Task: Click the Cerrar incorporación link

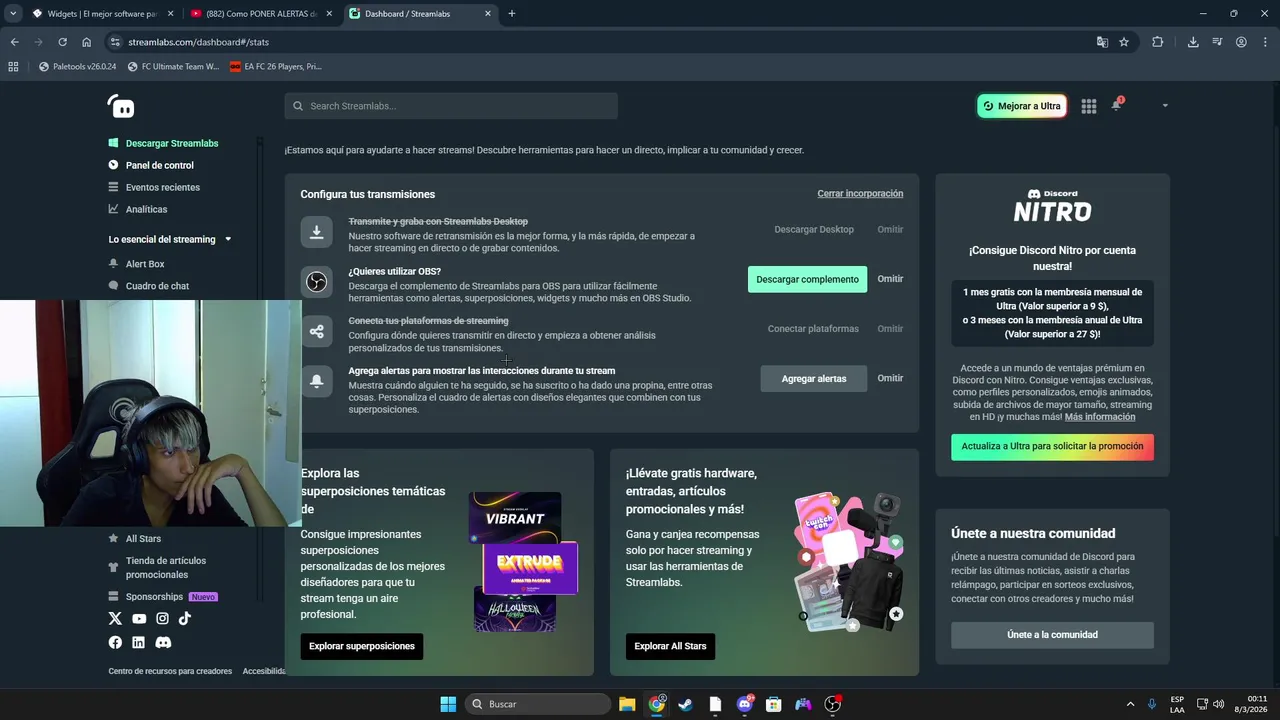Action: pos(860,194)
